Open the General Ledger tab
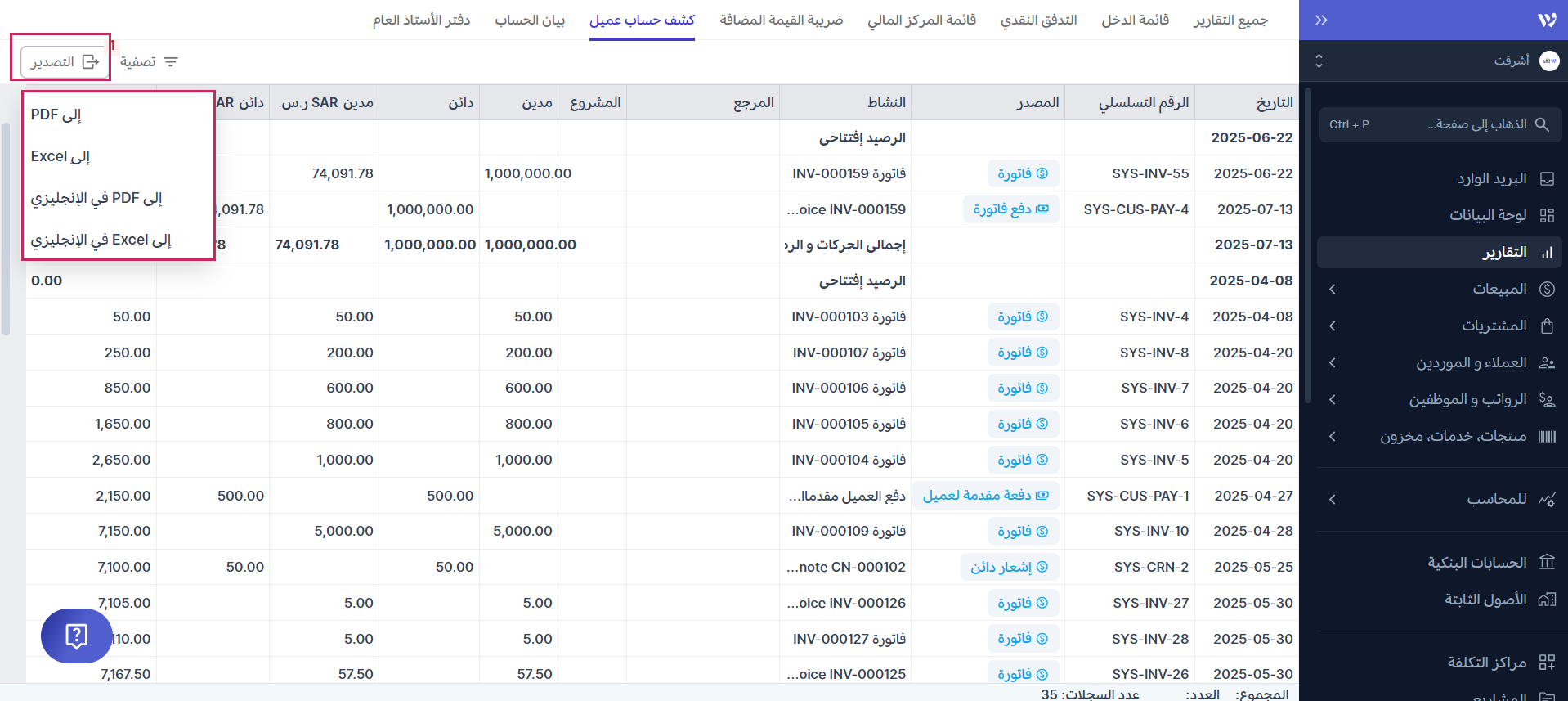The height and width of the screenshot is (701, 1568). pos(421,20)
